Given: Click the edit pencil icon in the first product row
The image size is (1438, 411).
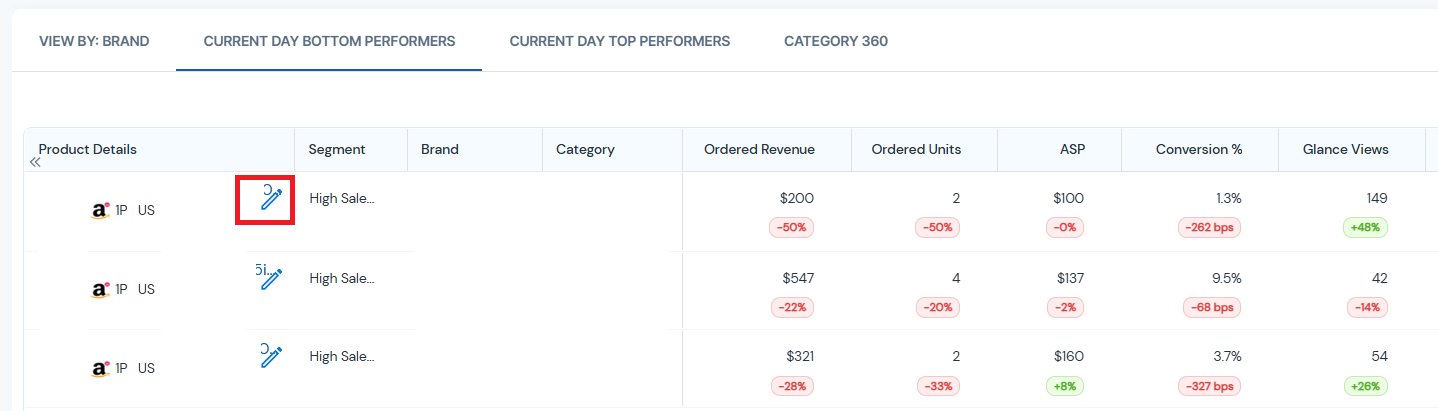Looking at the screenshot, I should point(271,199).
